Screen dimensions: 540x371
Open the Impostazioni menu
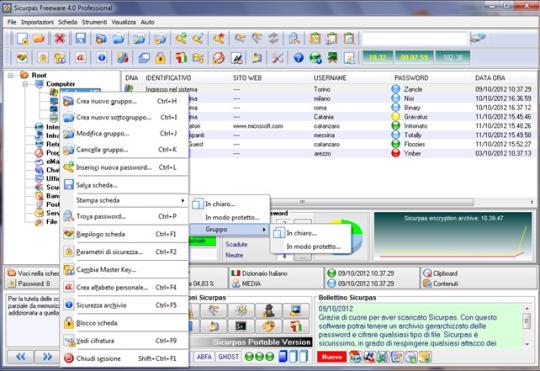click(37, 22)
